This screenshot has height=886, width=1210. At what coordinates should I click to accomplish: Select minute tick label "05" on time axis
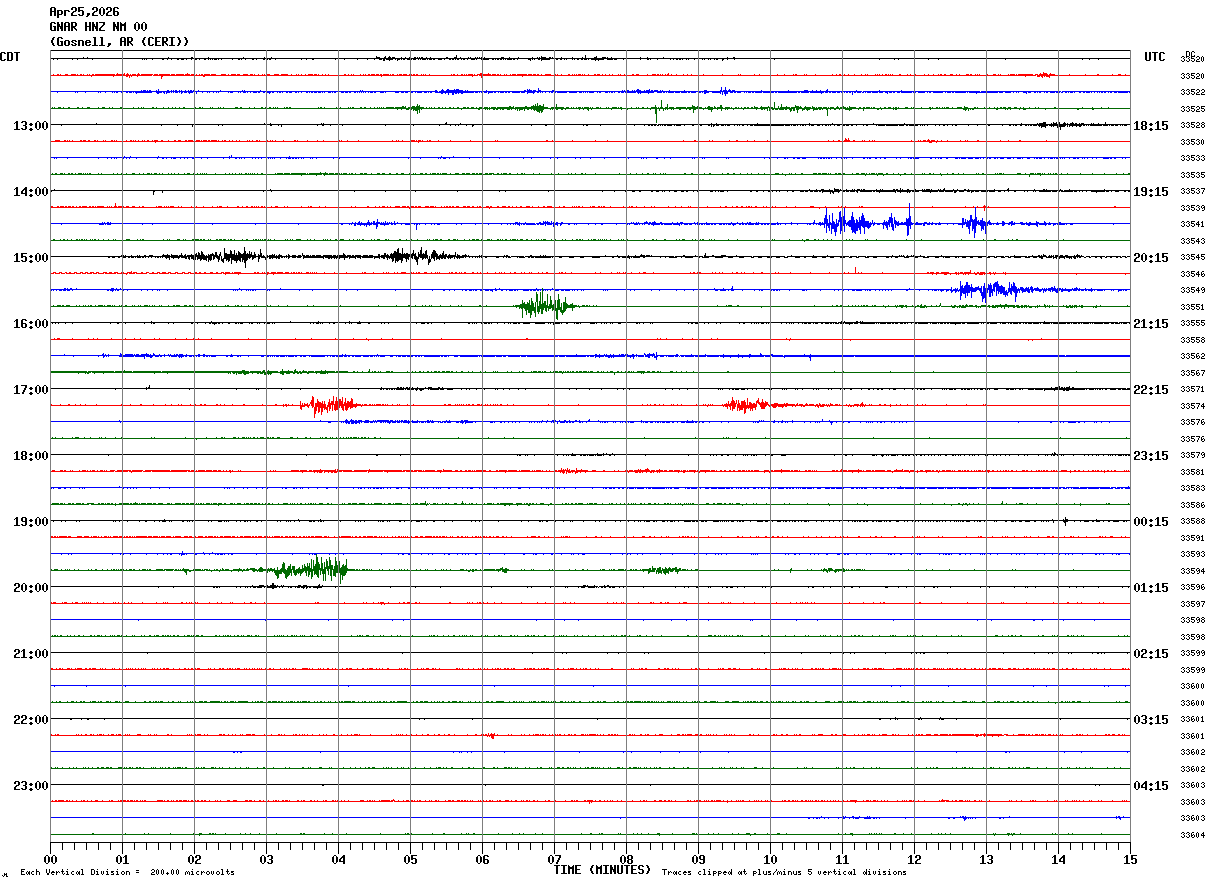coord(410,860)
